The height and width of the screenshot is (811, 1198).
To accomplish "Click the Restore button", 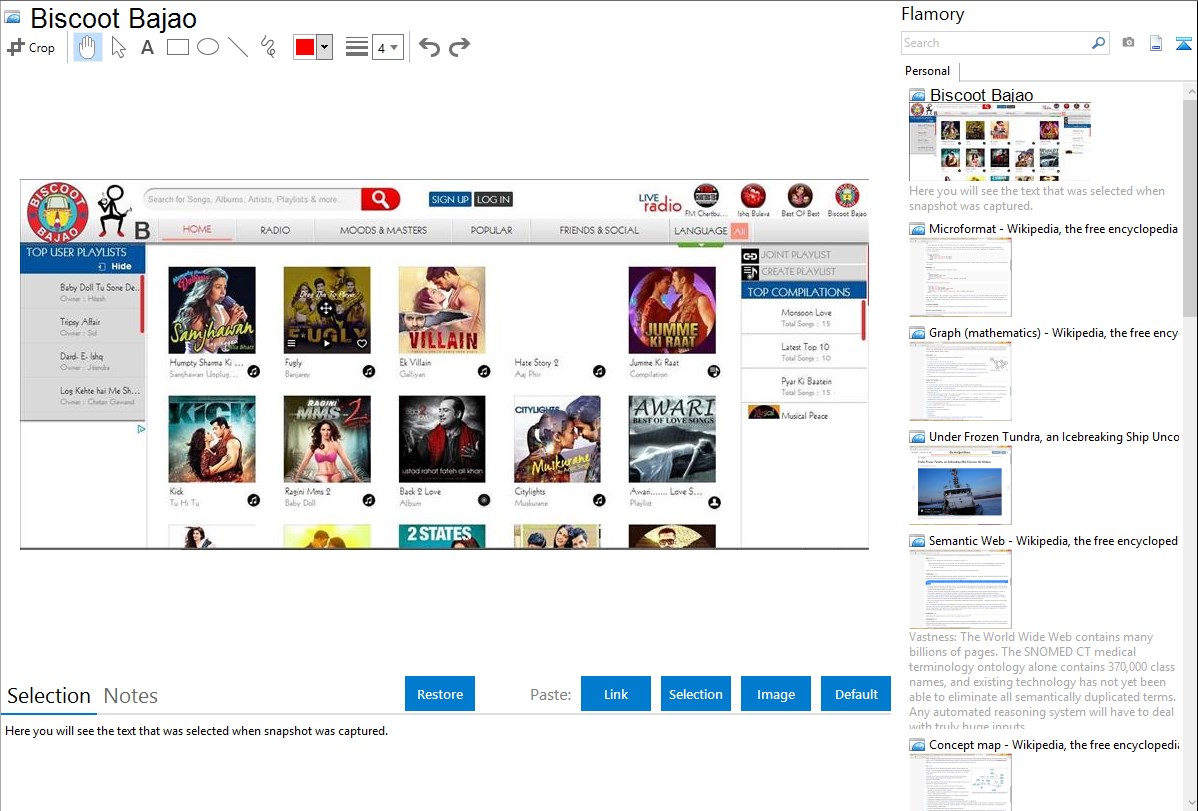I will [x=440, y=694].
